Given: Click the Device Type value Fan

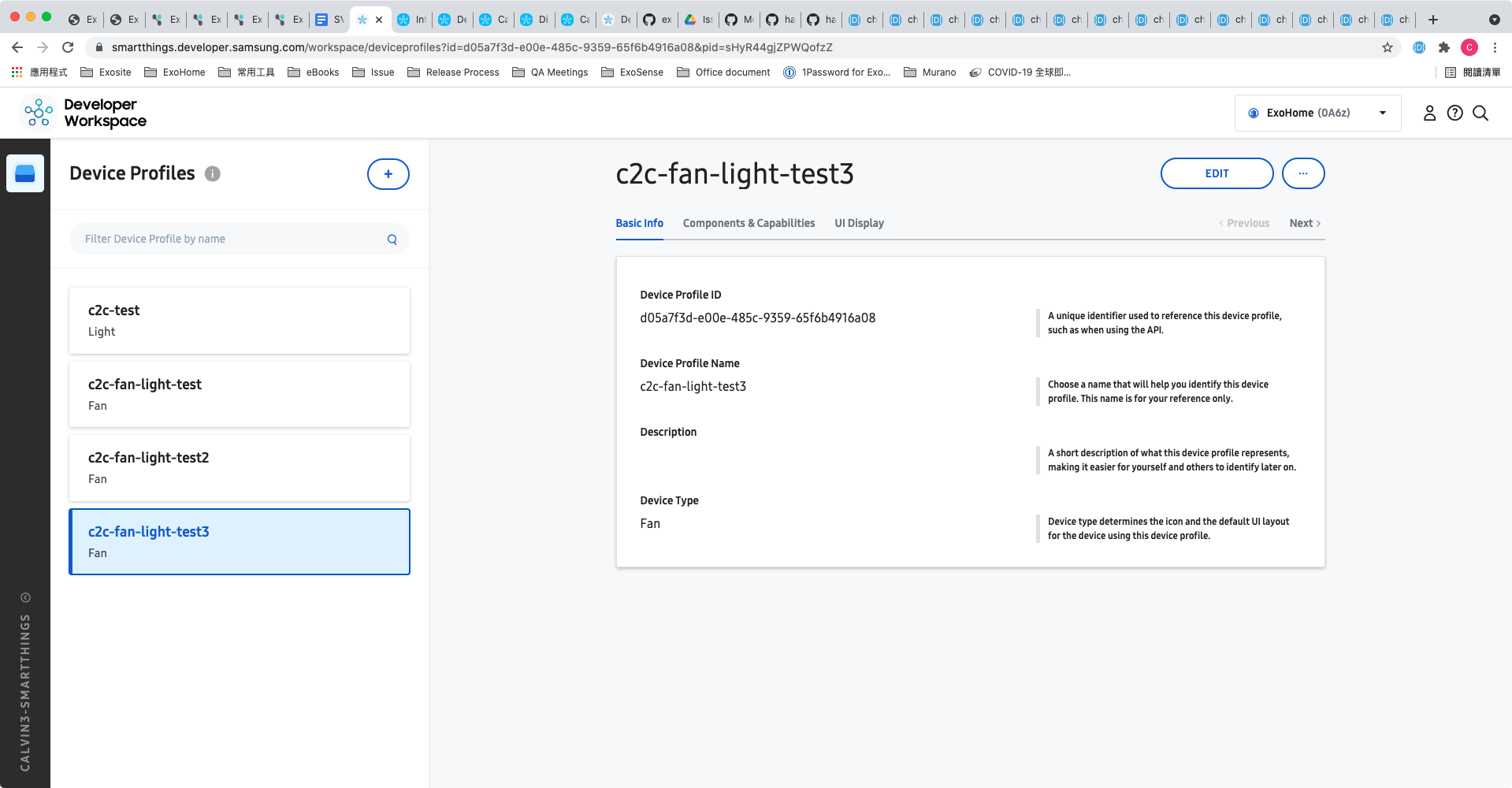Looking at the screenshot, I should click(650, 524).
